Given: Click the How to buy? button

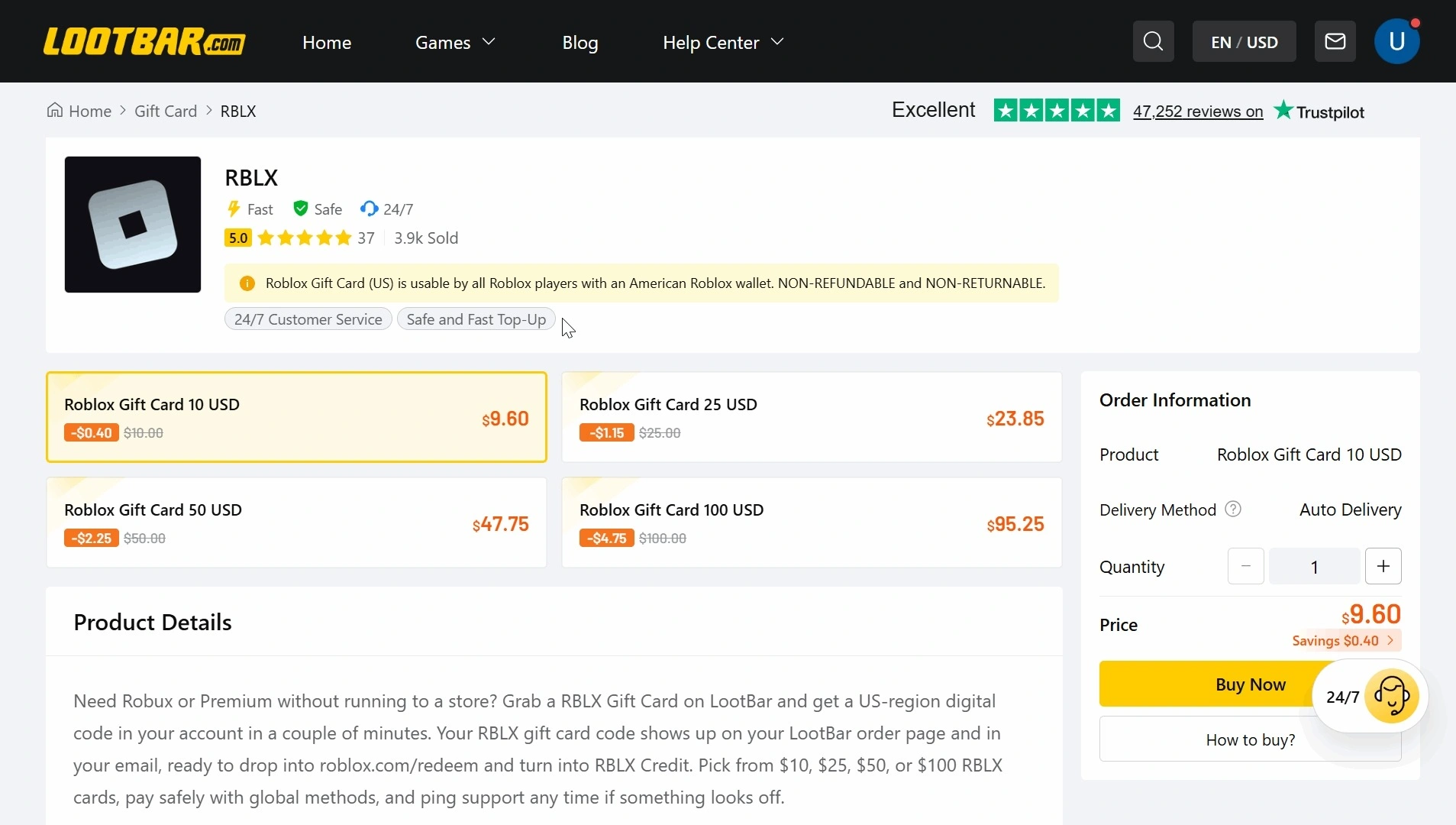Looking at the screenshot, I should pos(1251,739).
